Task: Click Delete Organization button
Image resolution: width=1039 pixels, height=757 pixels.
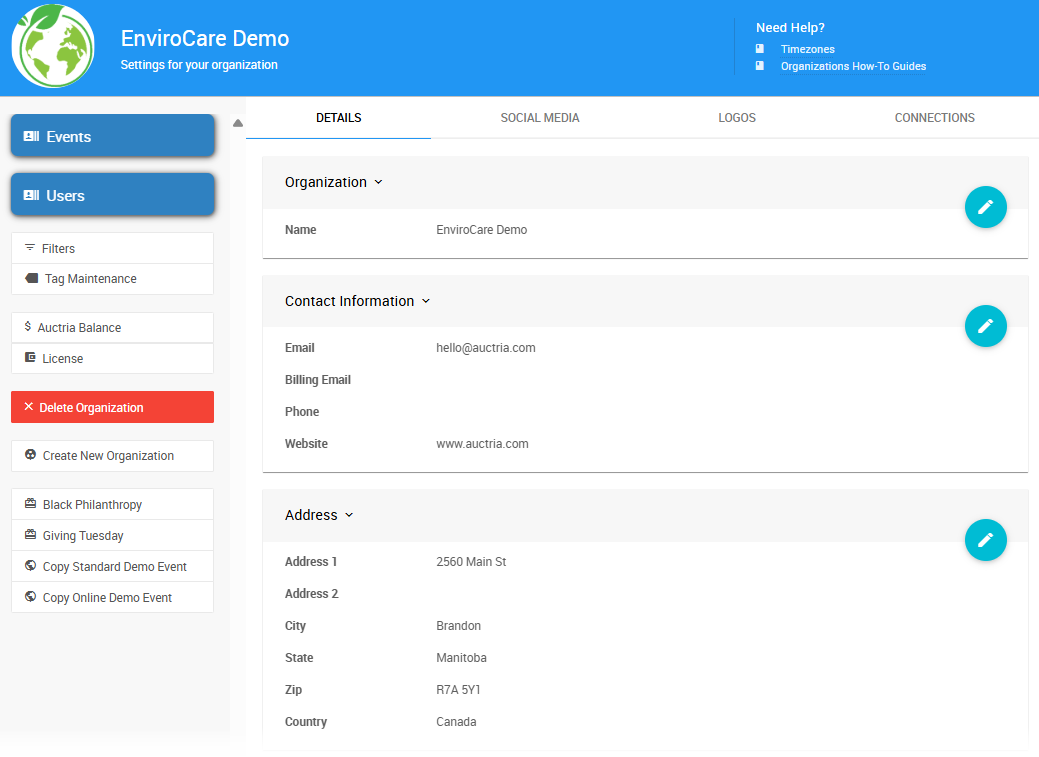Action: click(112, 407)
